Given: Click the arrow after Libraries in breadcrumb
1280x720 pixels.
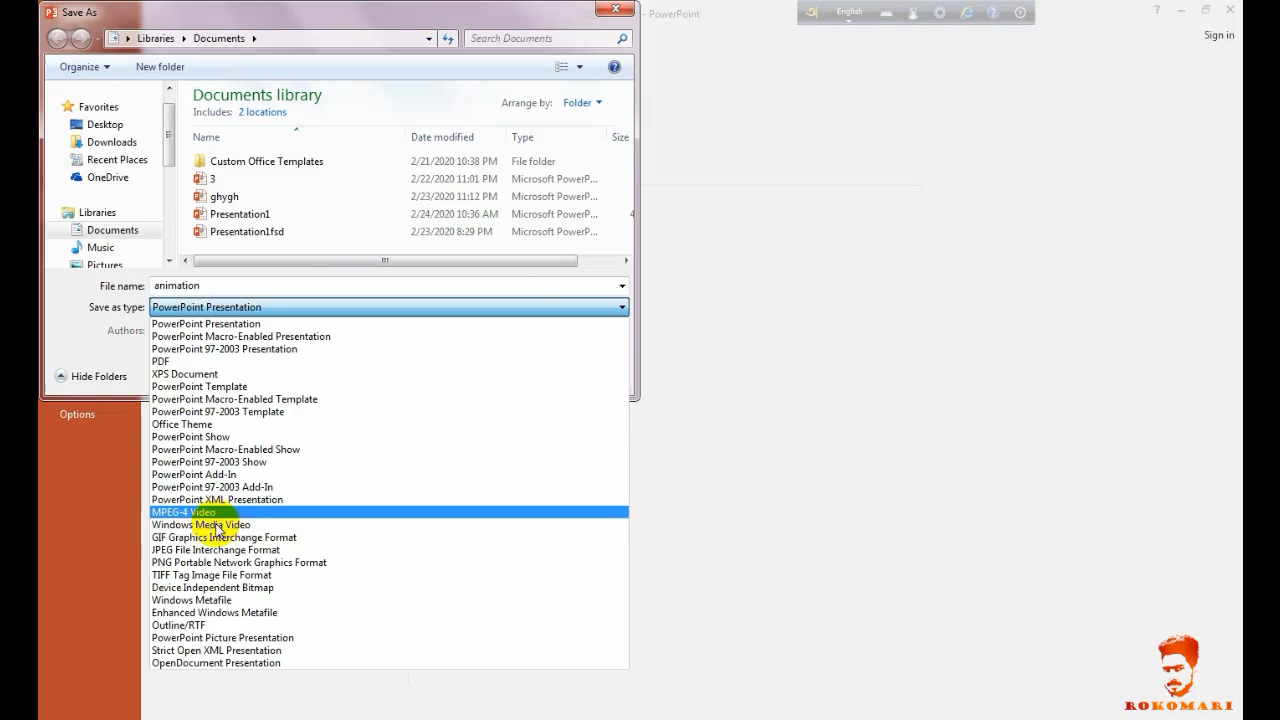Looking at the screenshot, I should point(183,39).
